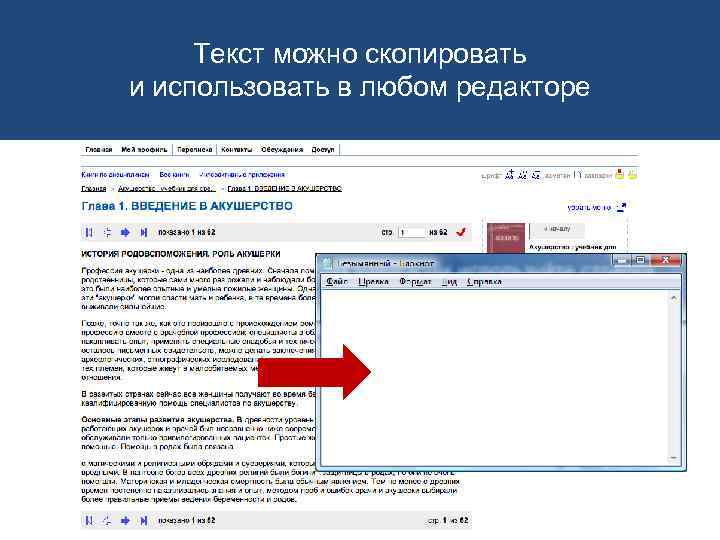Image resolution: width=720 pixels, height=540 pixels.
Task: Close the Notepad window
Action: [666, 260]
